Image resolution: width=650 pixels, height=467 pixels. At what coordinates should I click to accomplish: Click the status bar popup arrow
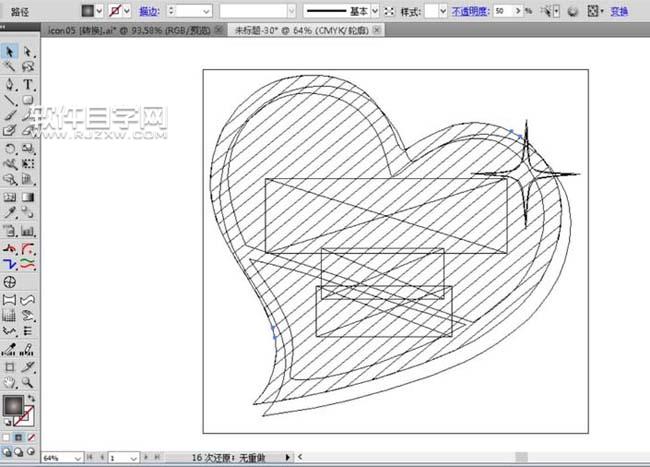pos(288,456)
